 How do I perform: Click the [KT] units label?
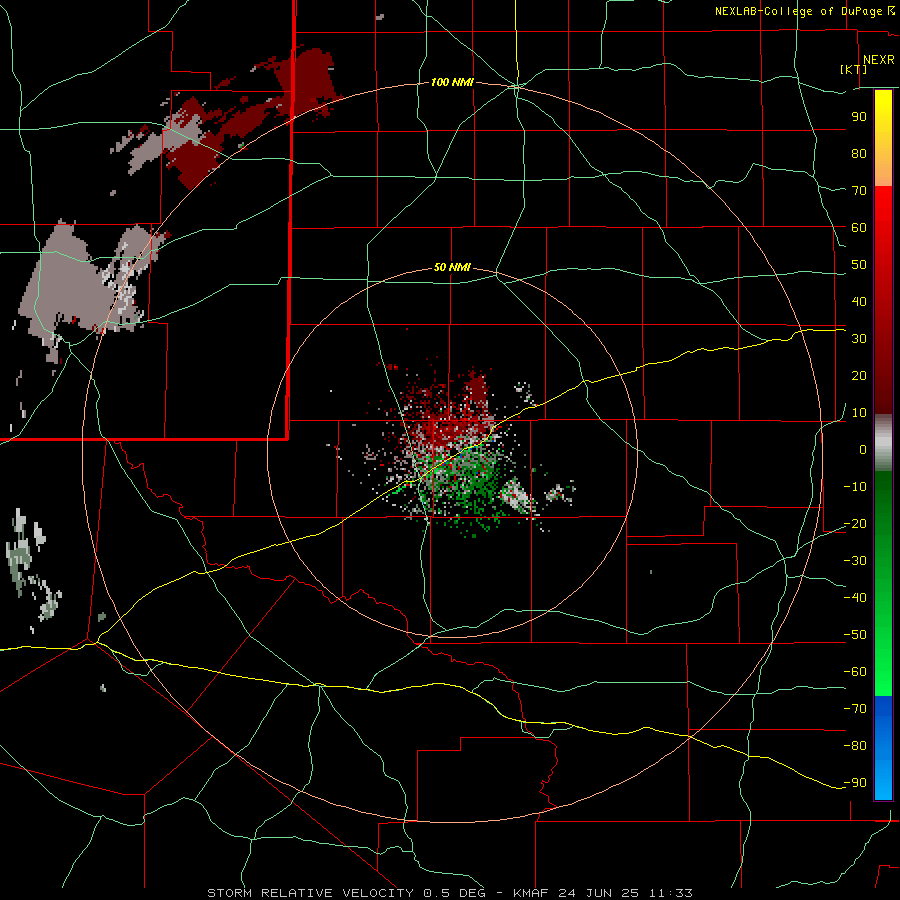point(854,69)
